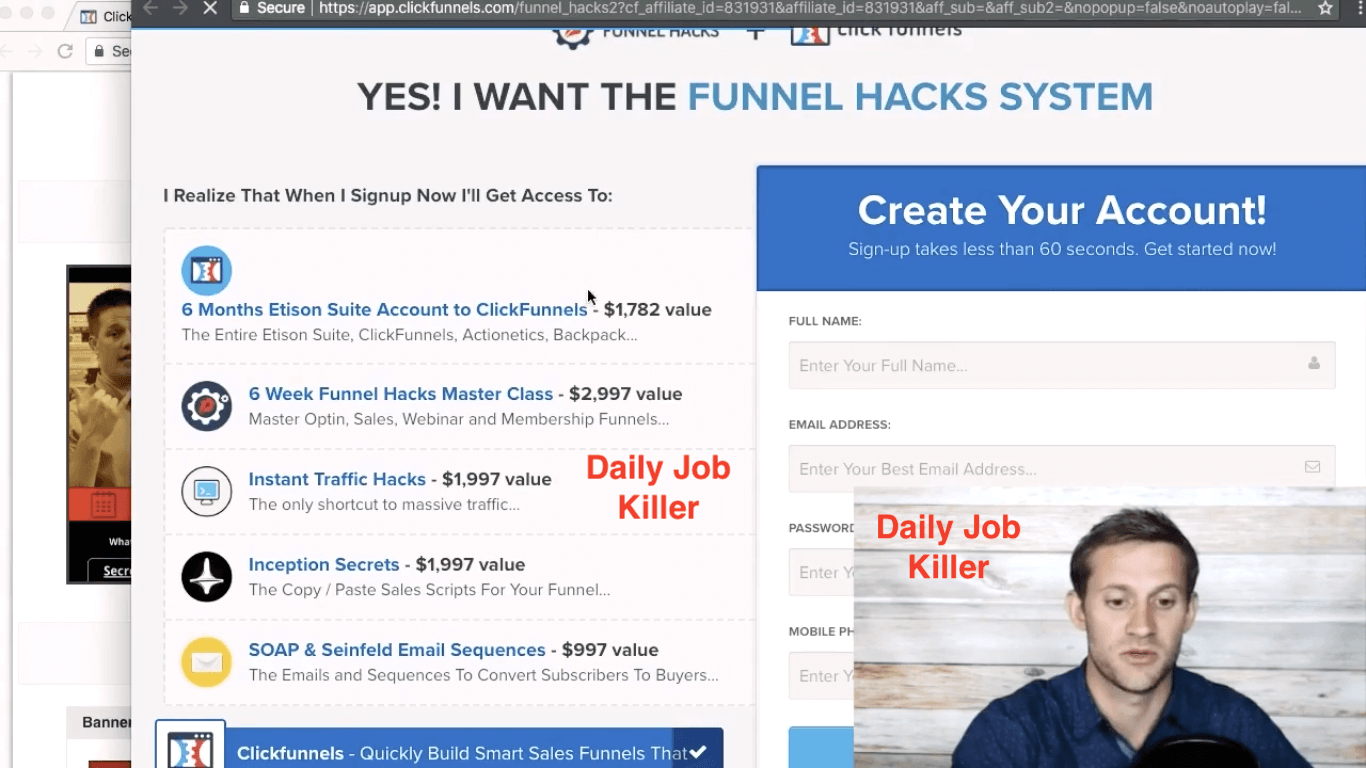The width and height of the screenshot is (1366, 768).
Task: Switch to the background window's Click... tab
Action: [x=105, y=17]
